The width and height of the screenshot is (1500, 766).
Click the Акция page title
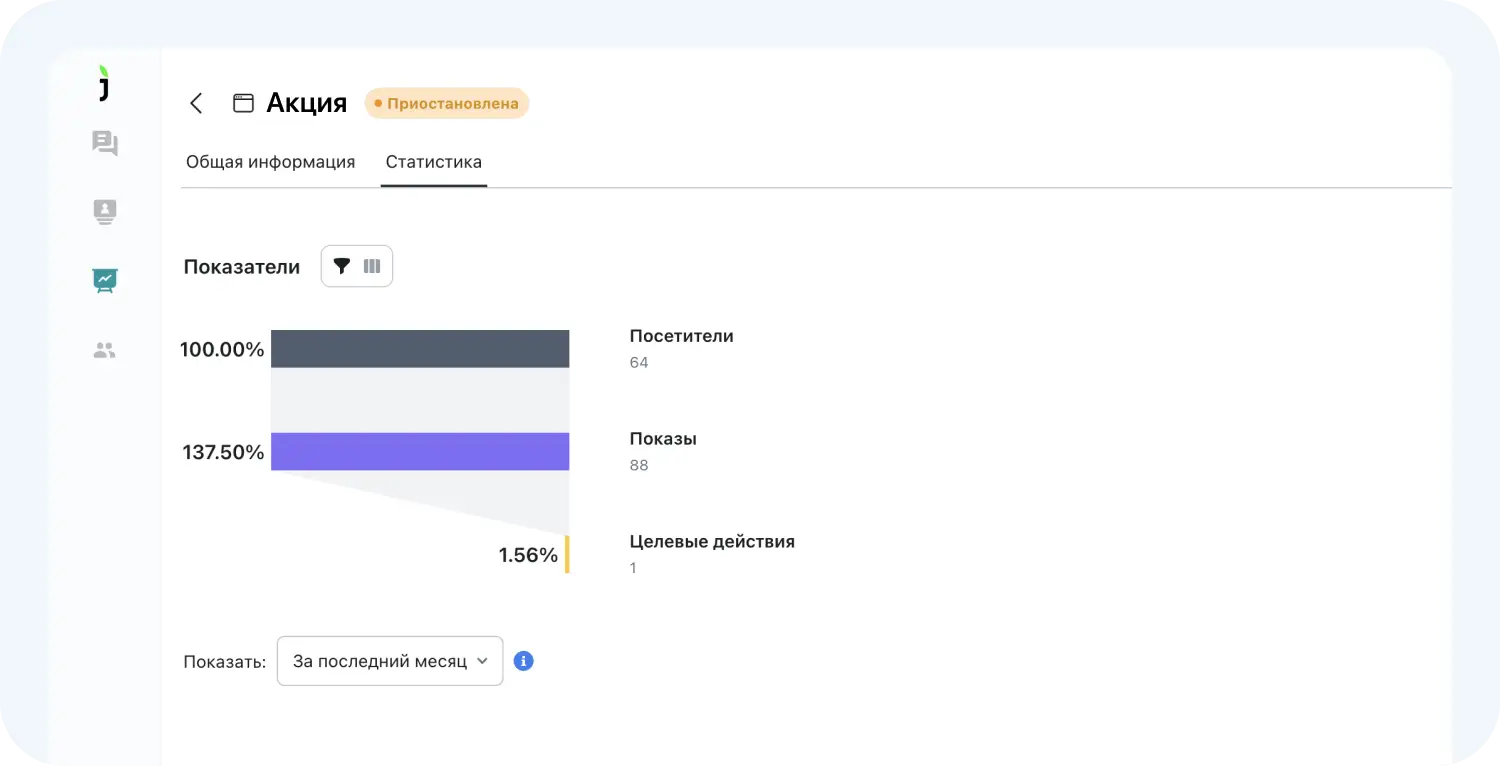tap(306, 103)
